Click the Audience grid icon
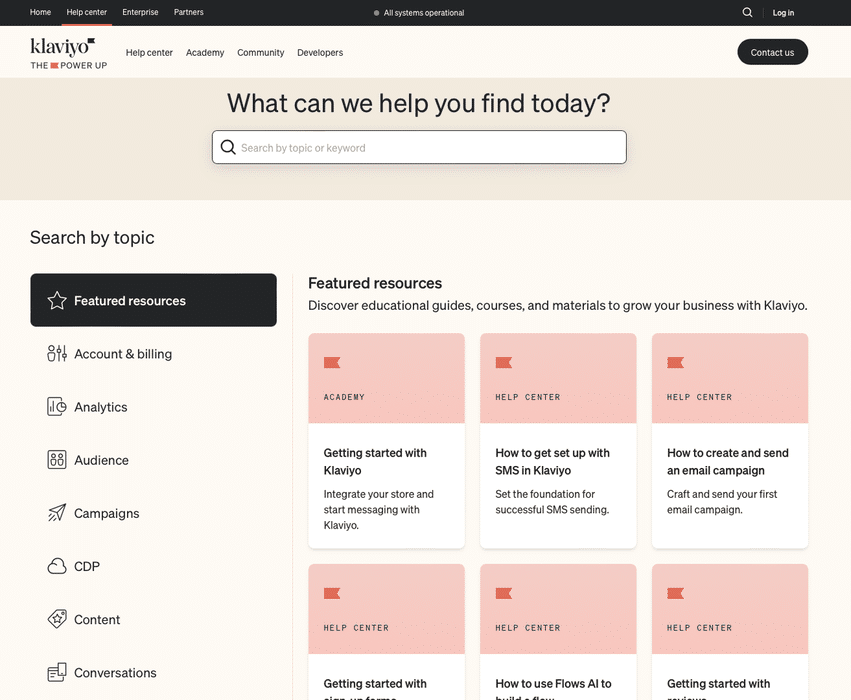Screen dimensions: 851x700 56,459
